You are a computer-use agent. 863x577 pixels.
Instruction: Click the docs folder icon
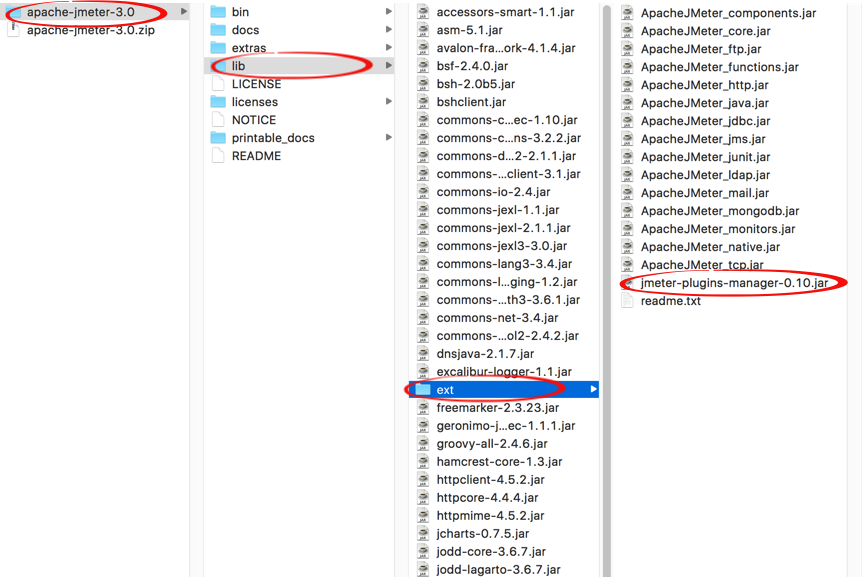[218, 30]
